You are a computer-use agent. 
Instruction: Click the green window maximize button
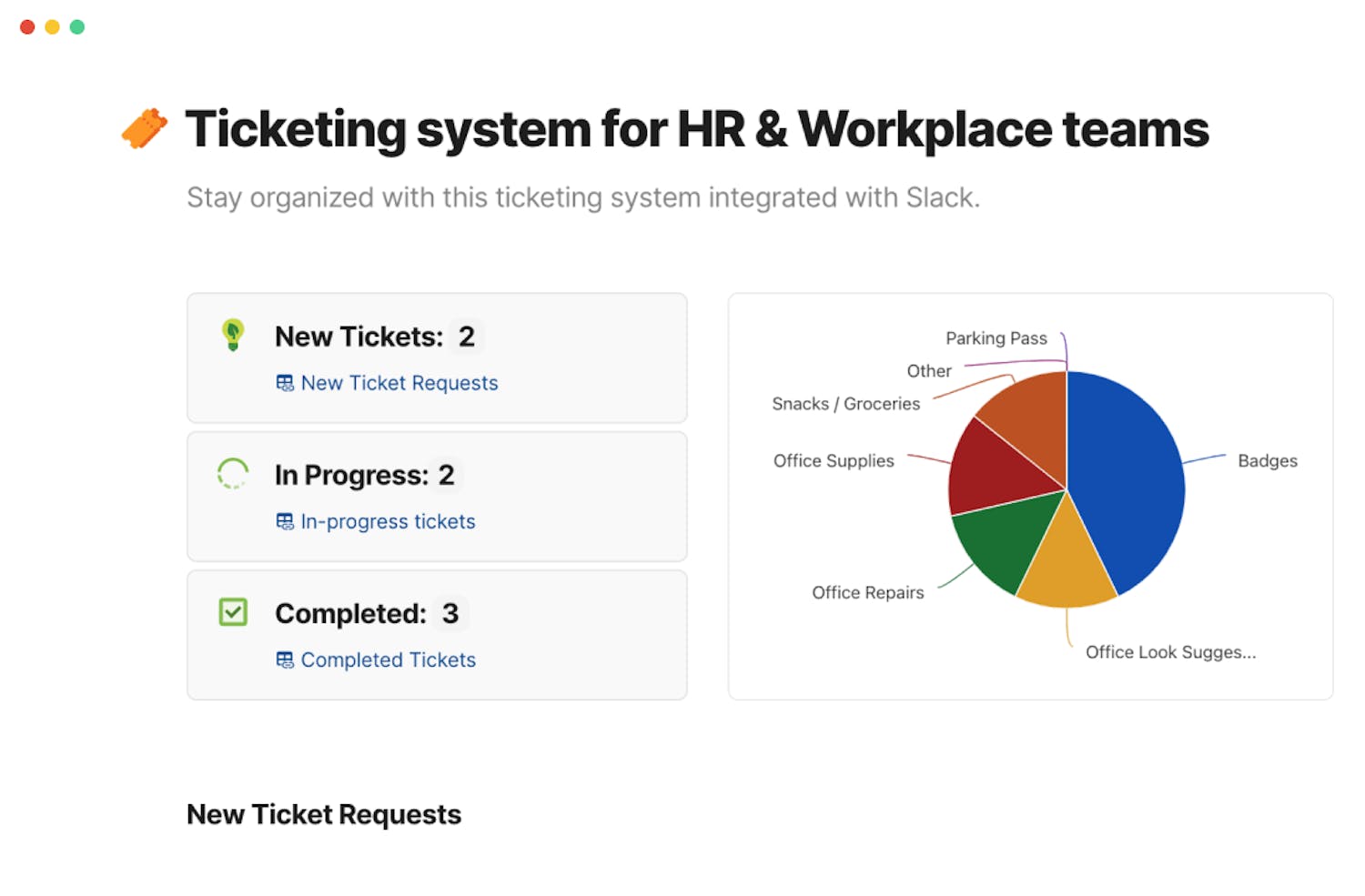[77, 27]
